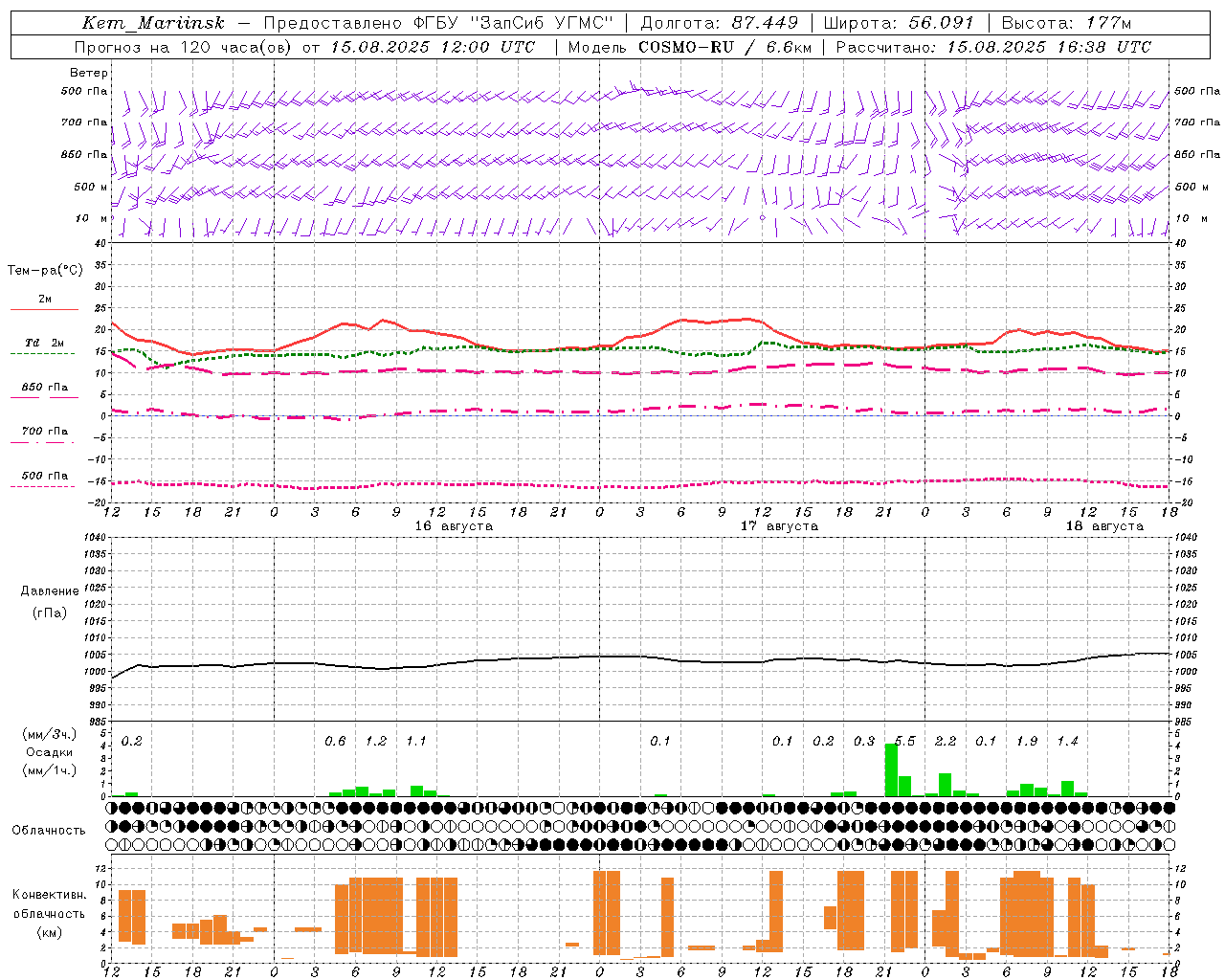
Task: Click precipitation value 1.4
Action: point(1067,742)
